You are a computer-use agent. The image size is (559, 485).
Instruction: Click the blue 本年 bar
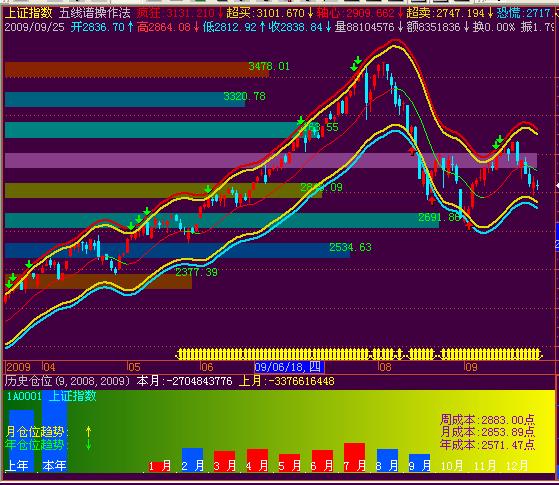tap(54, 431)
